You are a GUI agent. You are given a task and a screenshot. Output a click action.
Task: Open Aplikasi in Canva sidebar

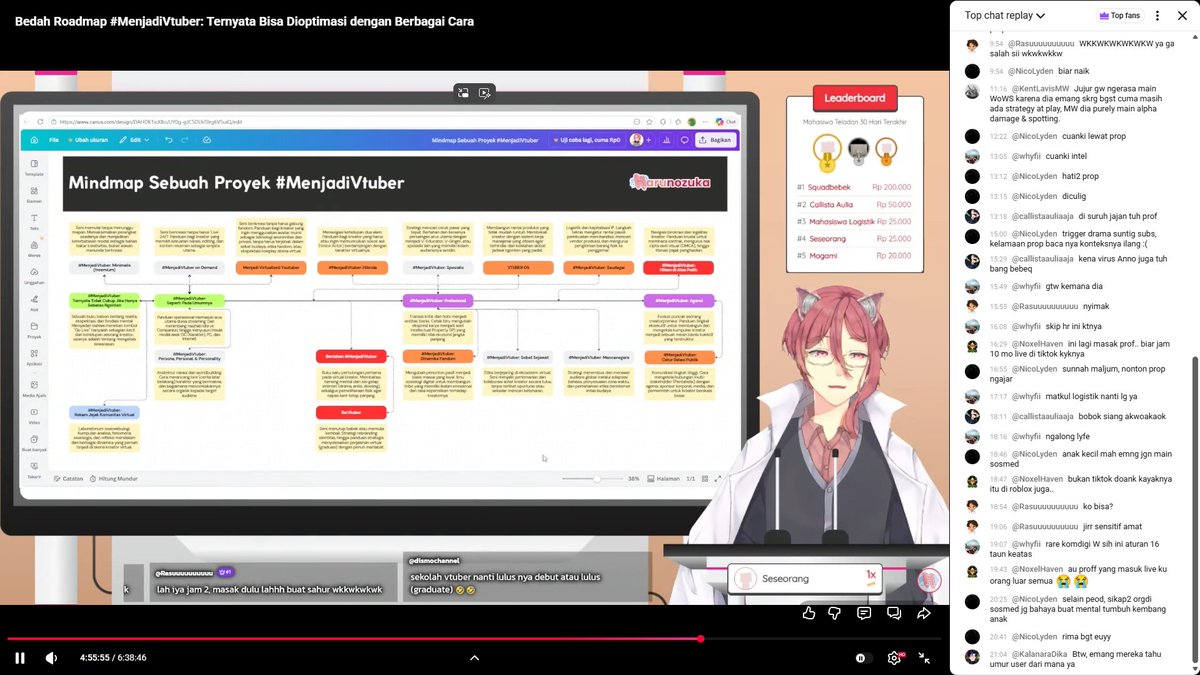pyautogui.click(x=34, y=357)
